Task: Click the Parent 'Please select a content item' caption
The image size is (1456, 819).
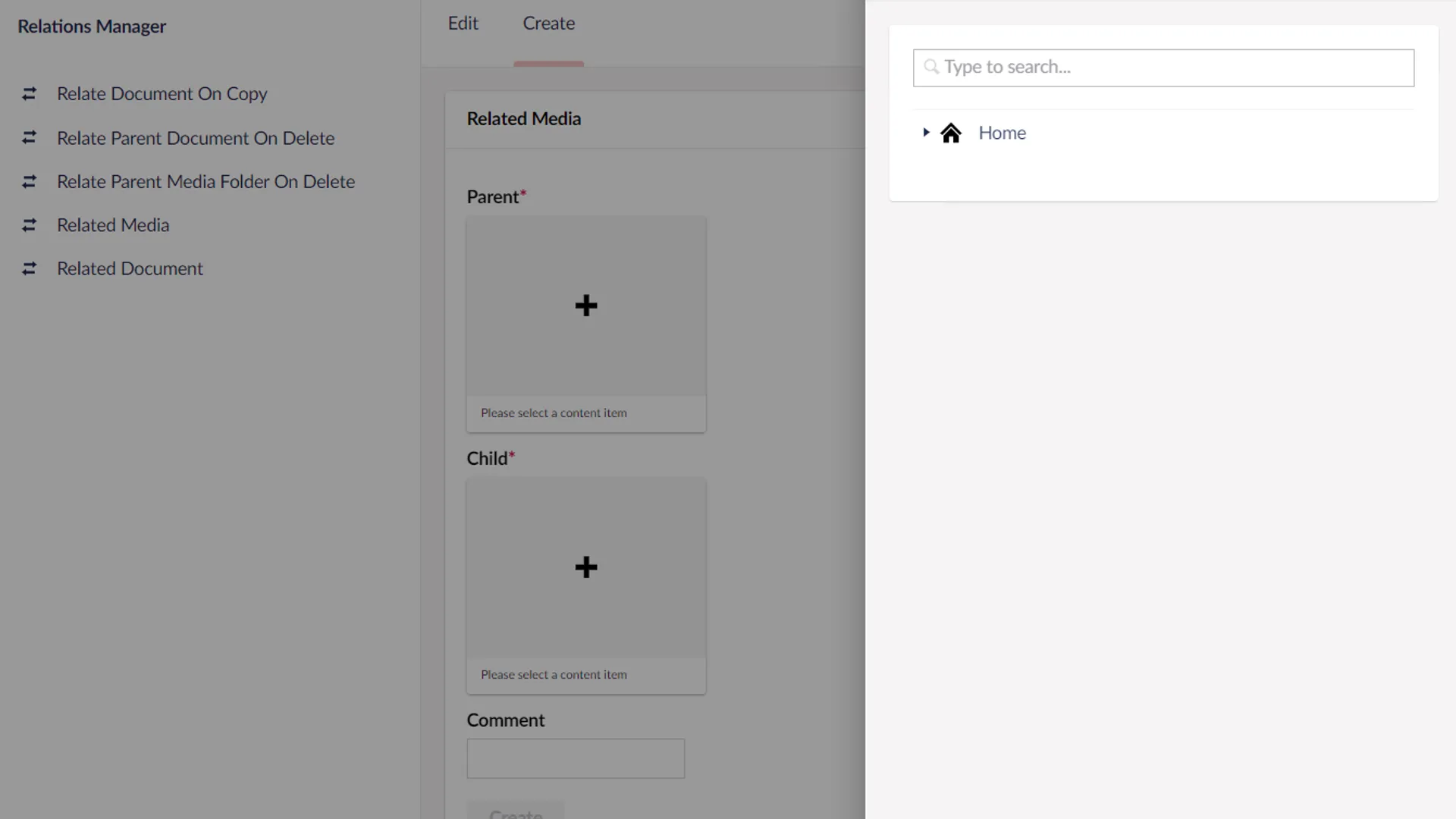Action: coord(554,413)
